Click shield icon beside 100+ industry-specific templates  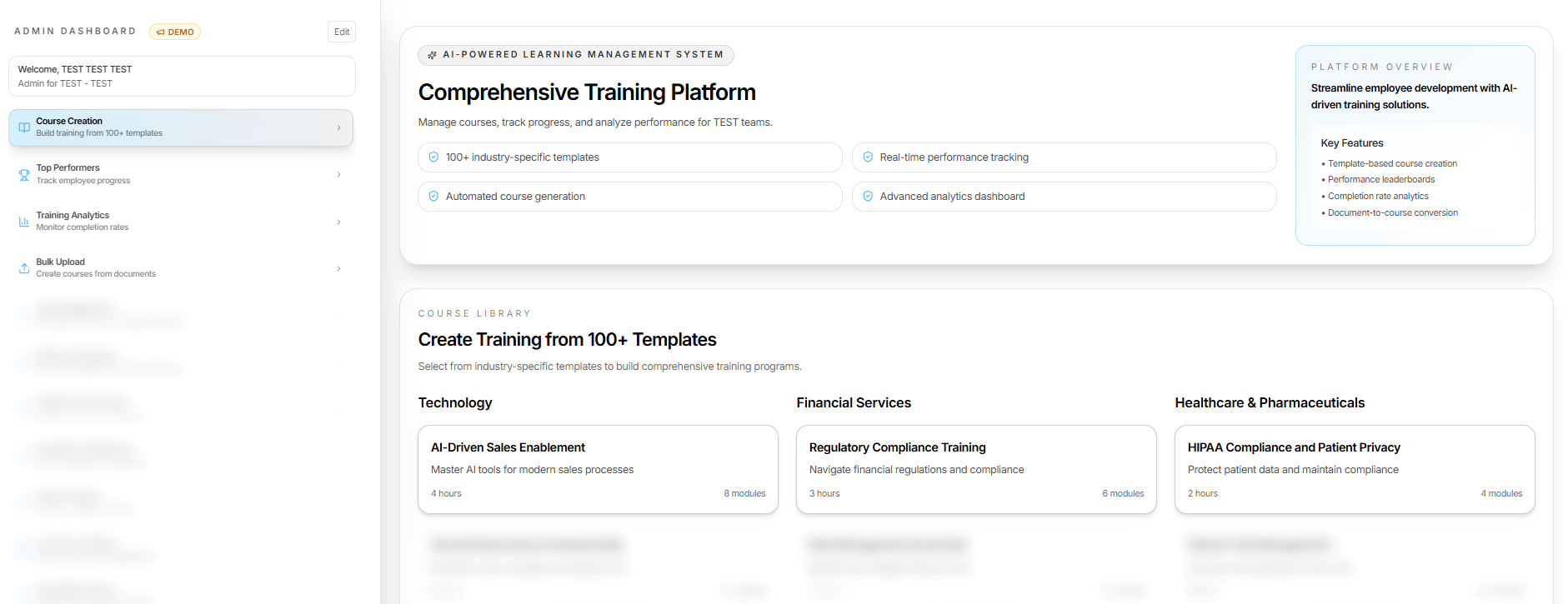[433, 157]
